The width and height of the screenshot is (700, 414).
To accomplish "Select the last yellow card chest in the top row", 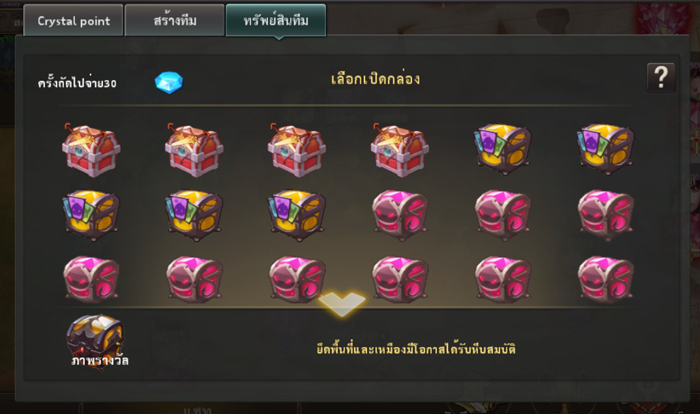I will click(x=605, y=149).
